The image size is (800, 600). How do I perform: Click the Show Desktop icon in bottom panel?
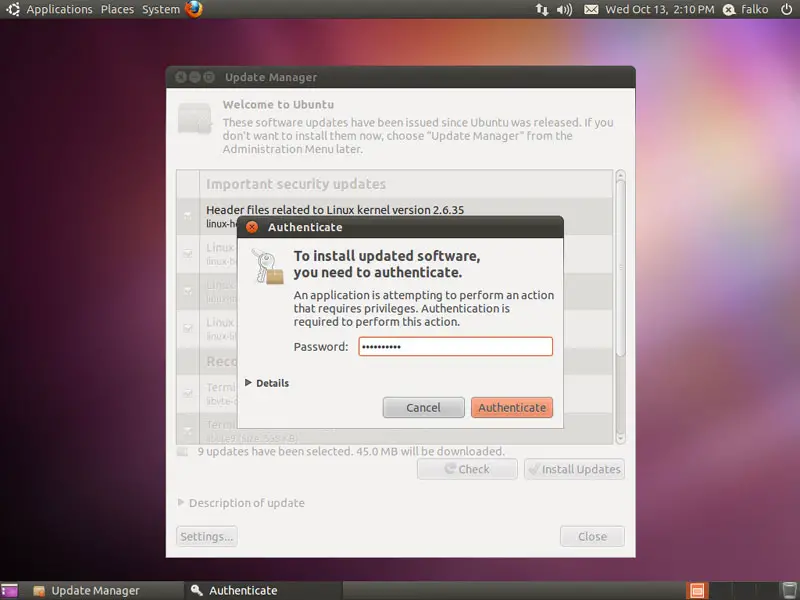(9, 591)
